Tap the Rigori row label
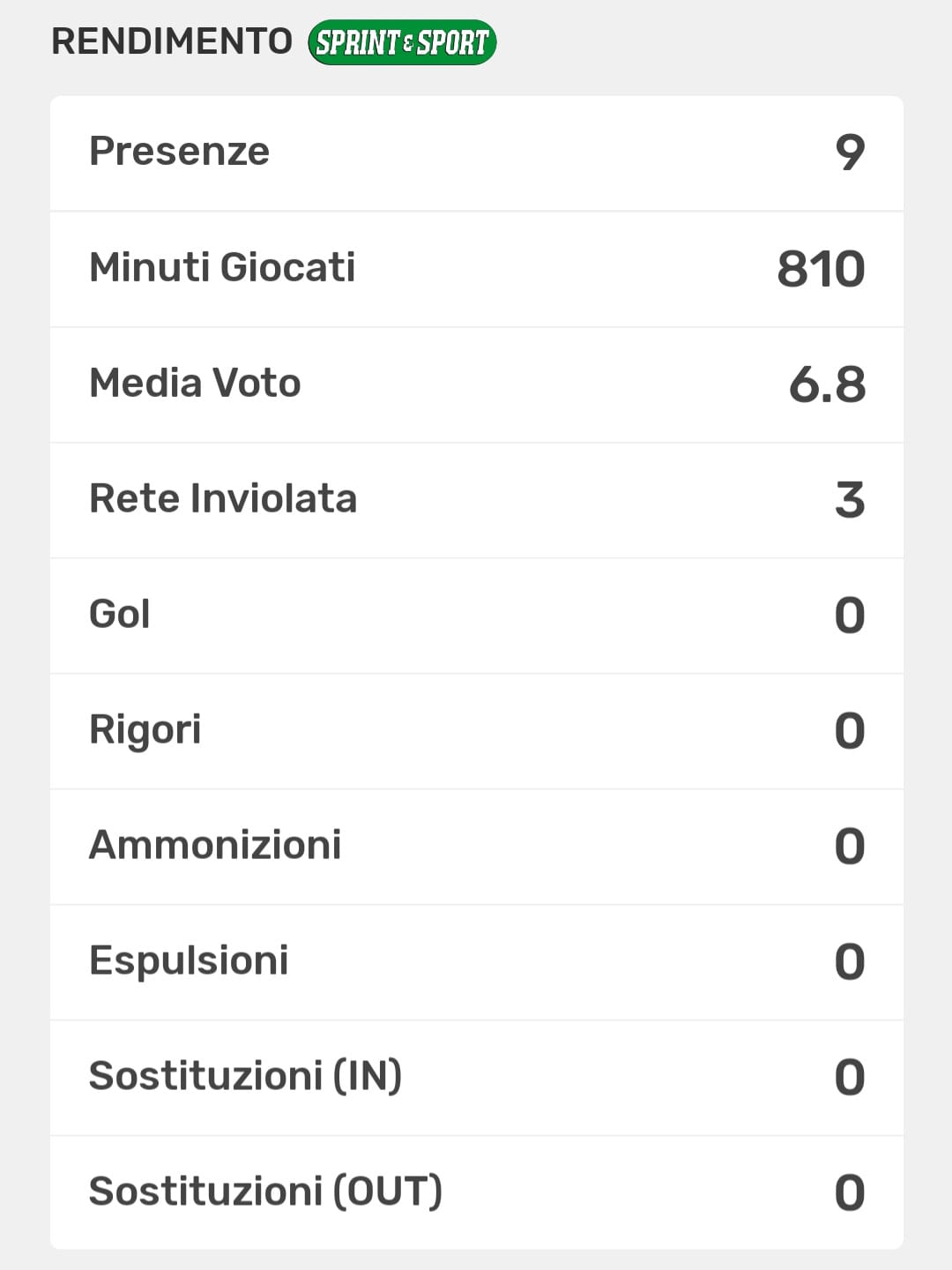Screen dimensions: 952x1270 [x=145, y=730]
